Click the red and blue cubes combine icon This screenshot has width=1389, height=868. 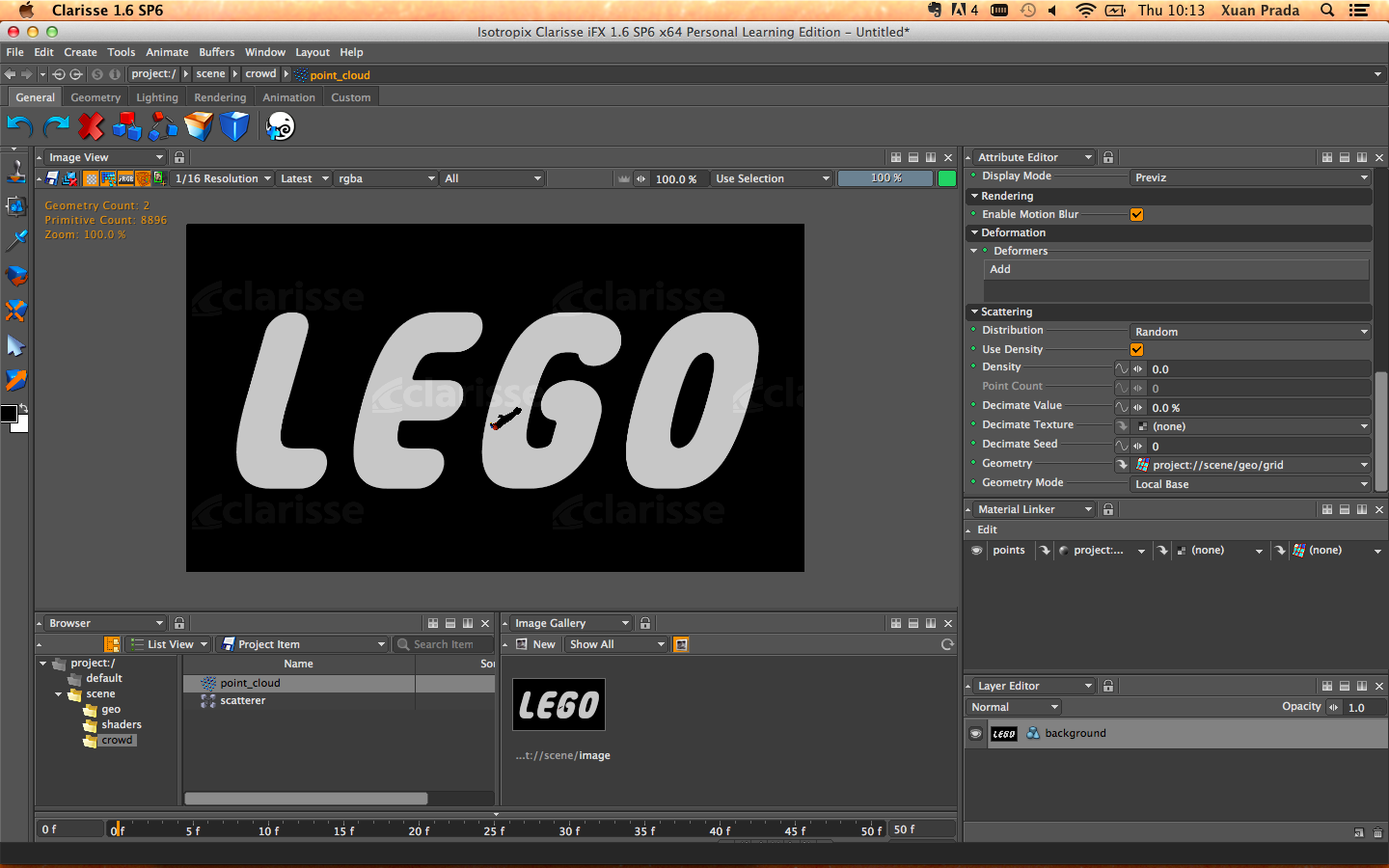(126, 126)
